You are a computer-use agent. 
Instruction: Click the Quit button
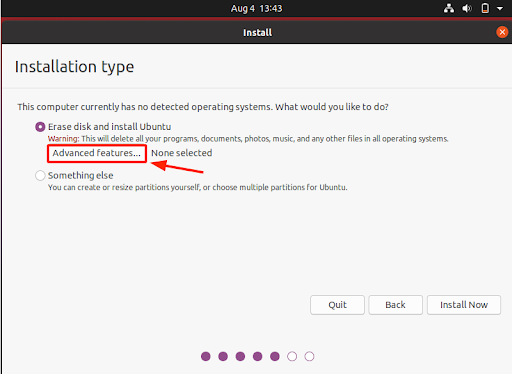[x=337, y=305]
